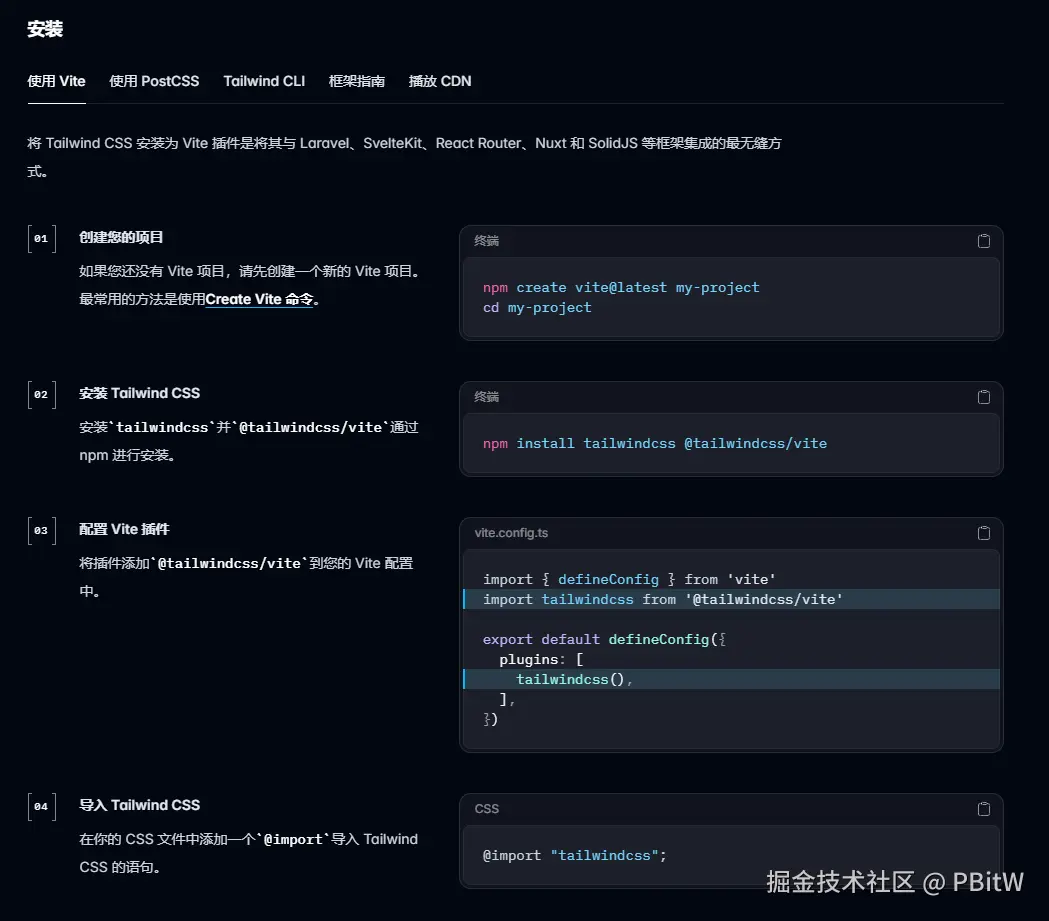Follow the Create Vite 命令 link
The height and width of the screenshot is (921, 1049).
pos(259,299)
